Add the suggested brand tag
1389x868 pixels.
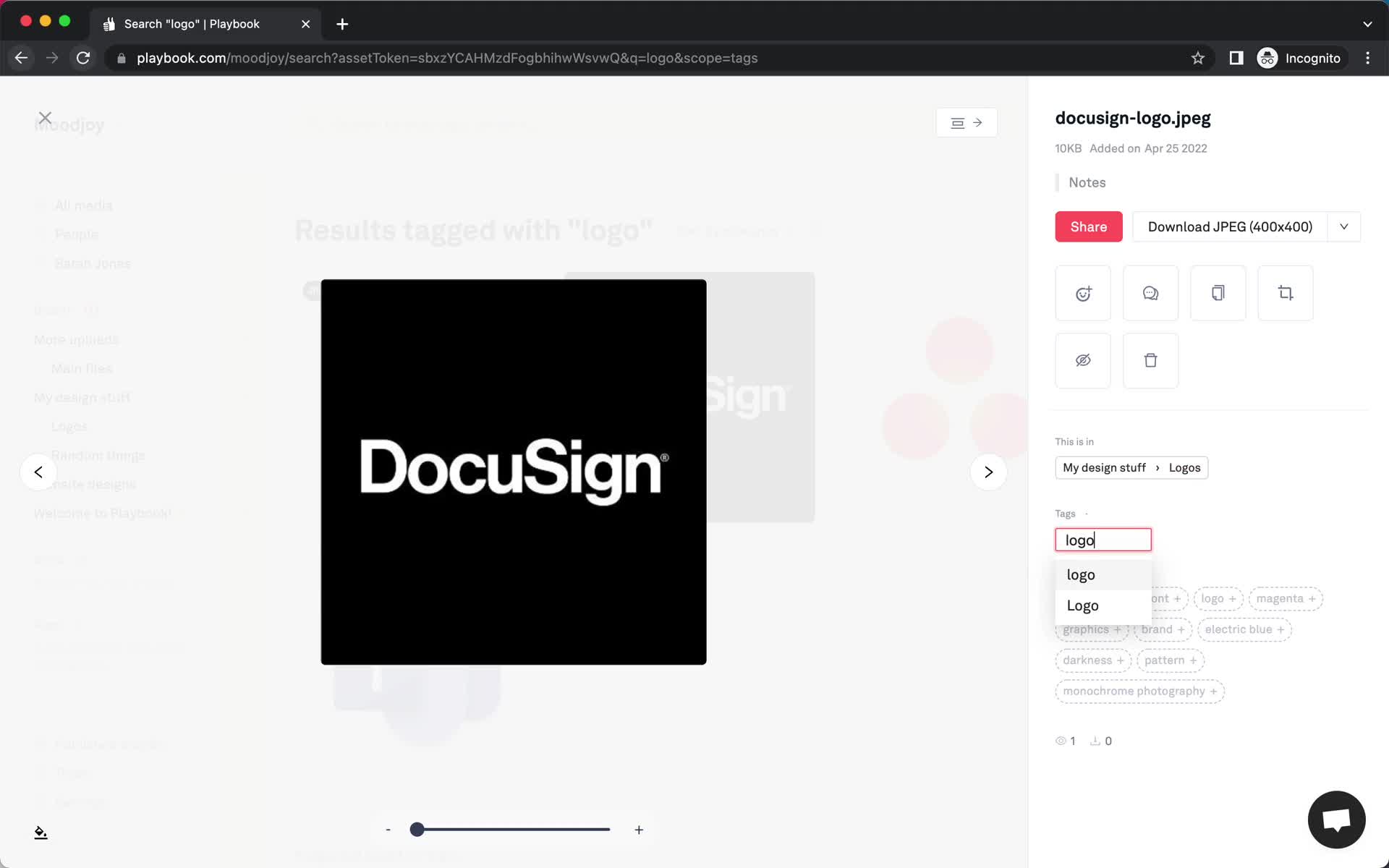pos(1163,629)
